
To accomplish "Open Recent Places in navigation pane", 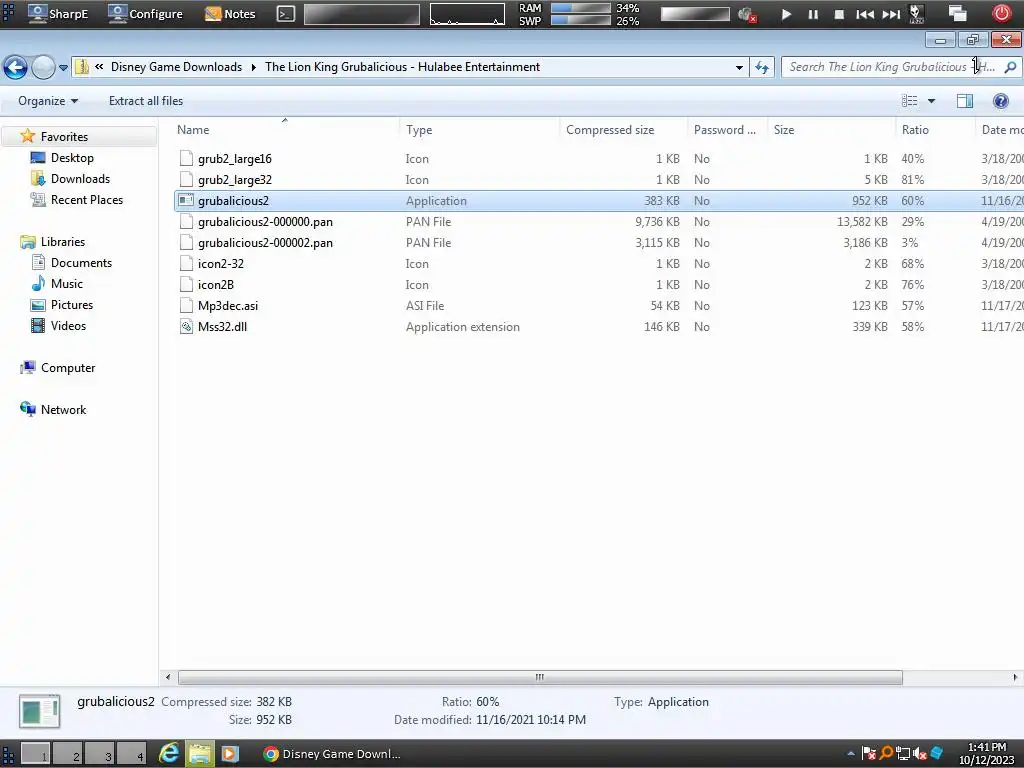I will [86, 200].
